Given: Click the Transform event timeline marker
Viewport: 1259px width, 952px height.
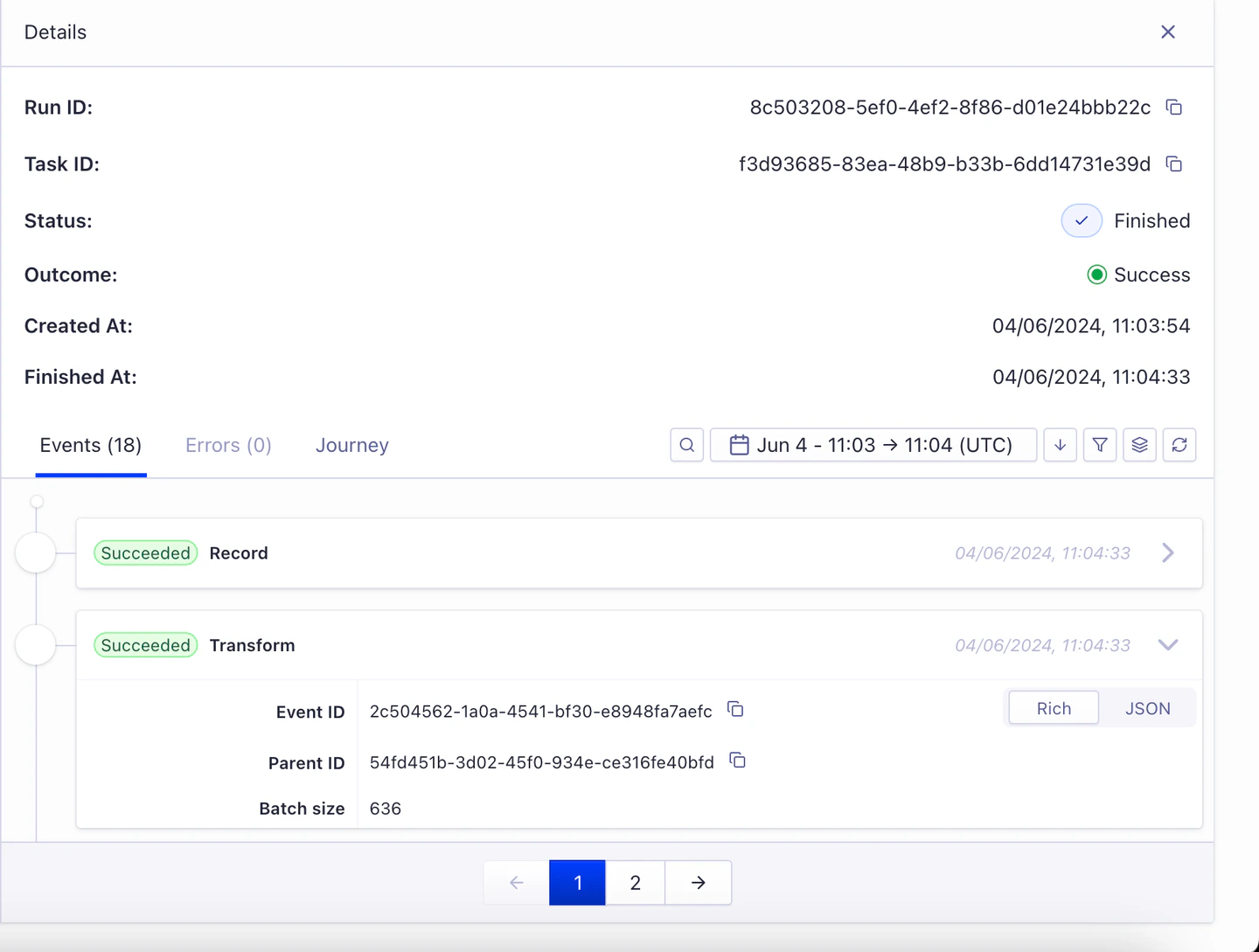Looking at the screenshot, I should (36, 645).
